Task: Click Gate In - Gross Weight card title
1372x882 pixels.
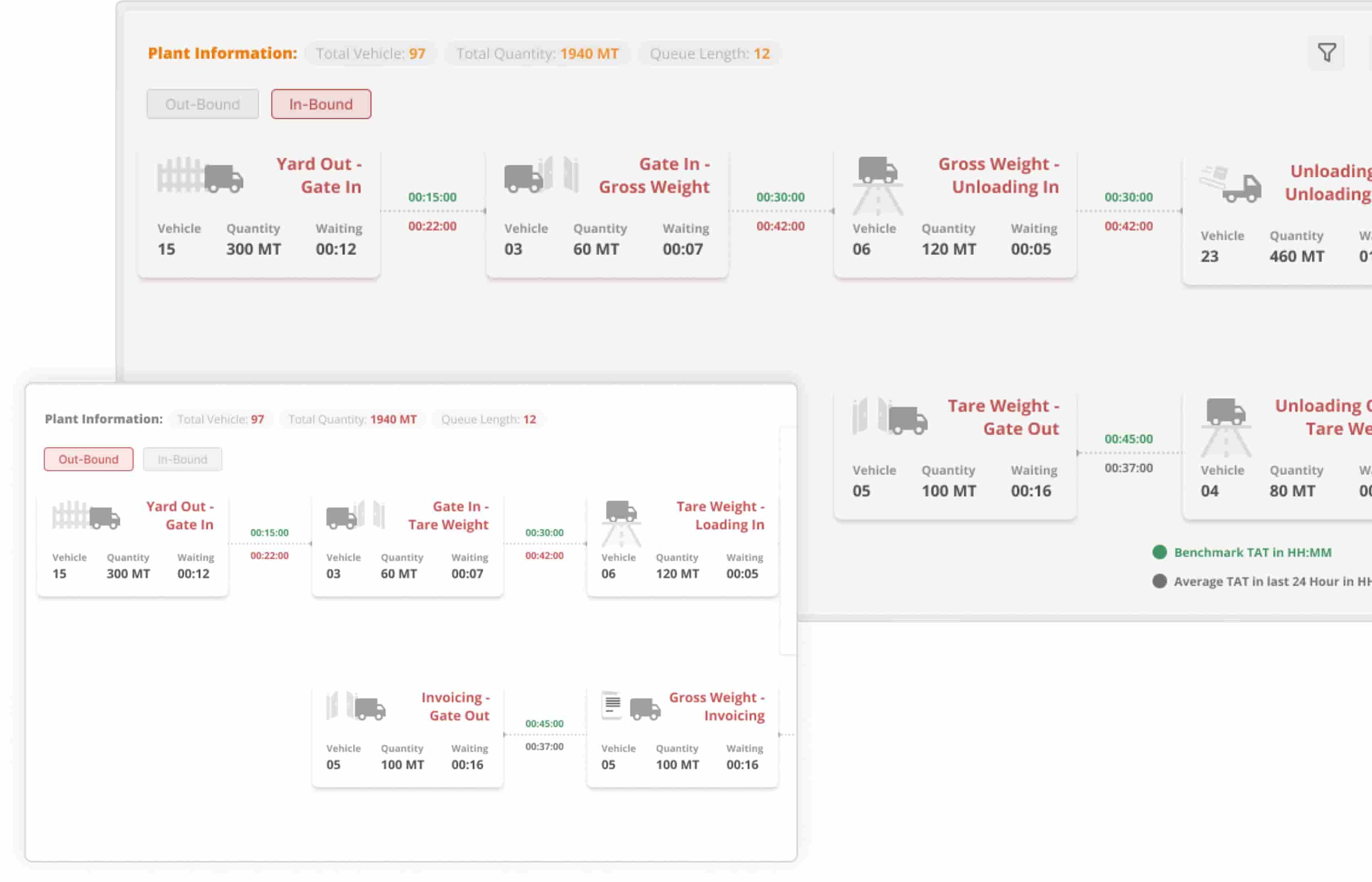Action: point(654,175)
